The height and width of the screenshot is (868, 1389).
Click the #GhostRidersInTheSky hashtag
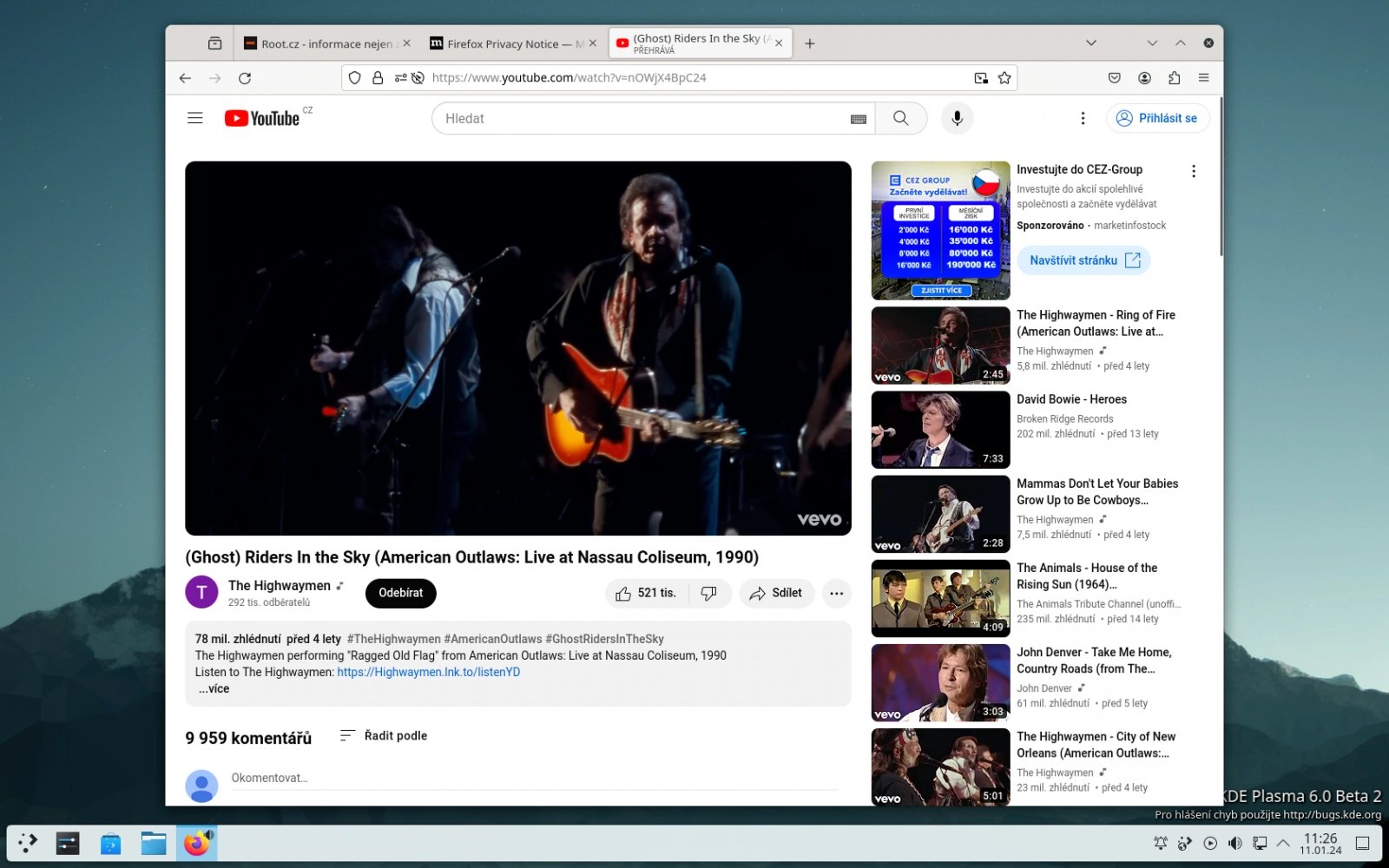point(605,639)
